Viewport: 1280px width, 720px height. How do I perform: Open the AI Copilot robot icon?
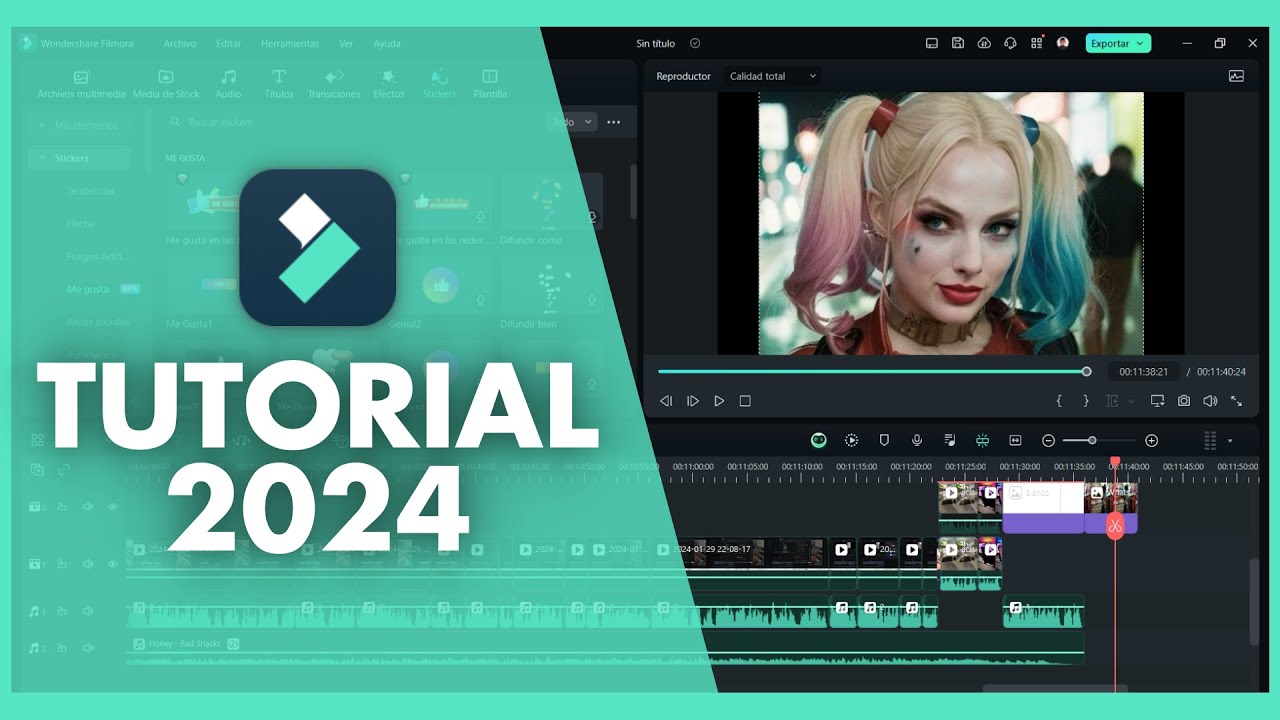pyautogui.click(x=819, y=440)
